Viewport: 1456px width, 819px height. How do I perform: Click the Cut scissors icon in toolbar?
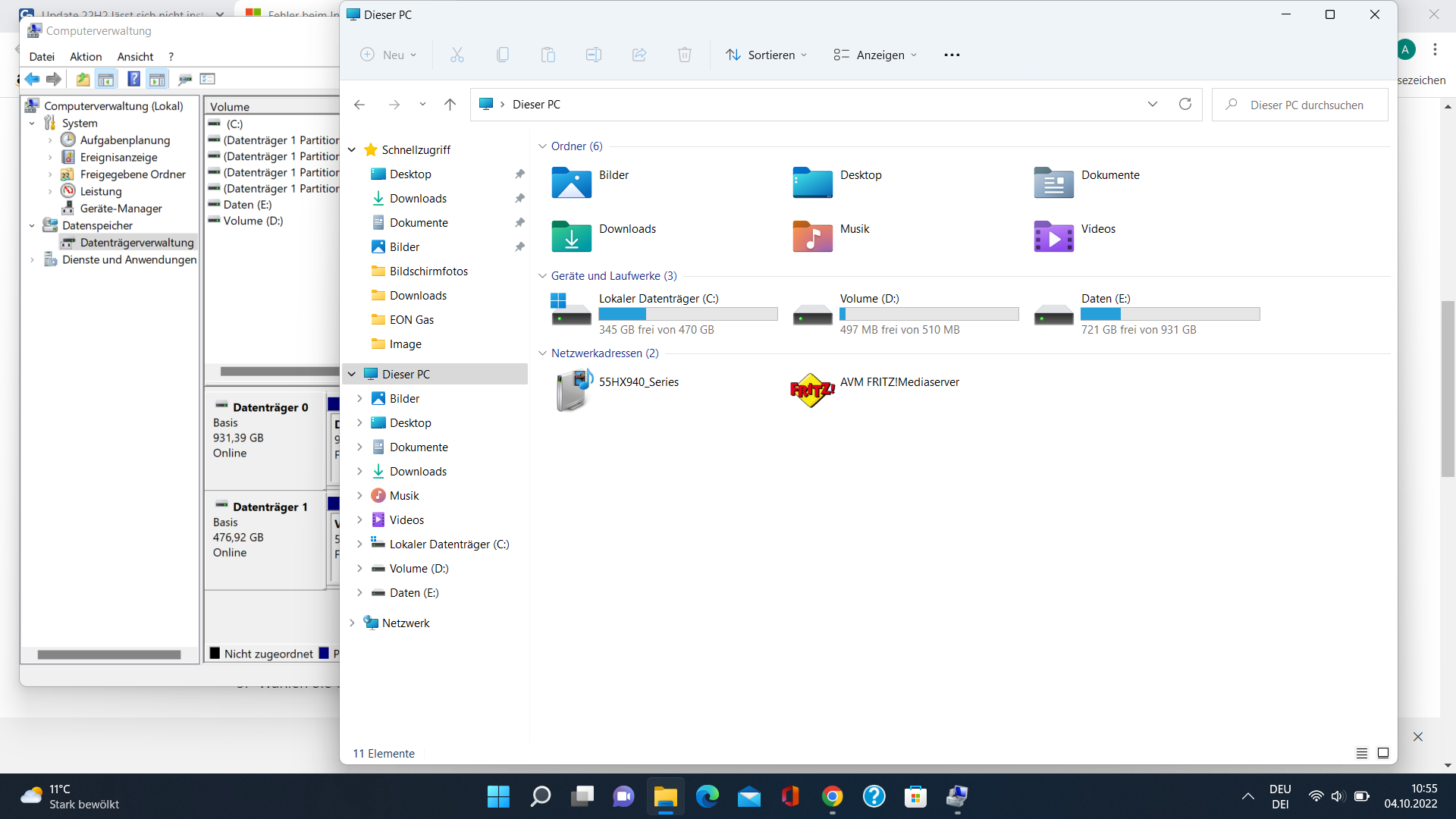point(457,55)
